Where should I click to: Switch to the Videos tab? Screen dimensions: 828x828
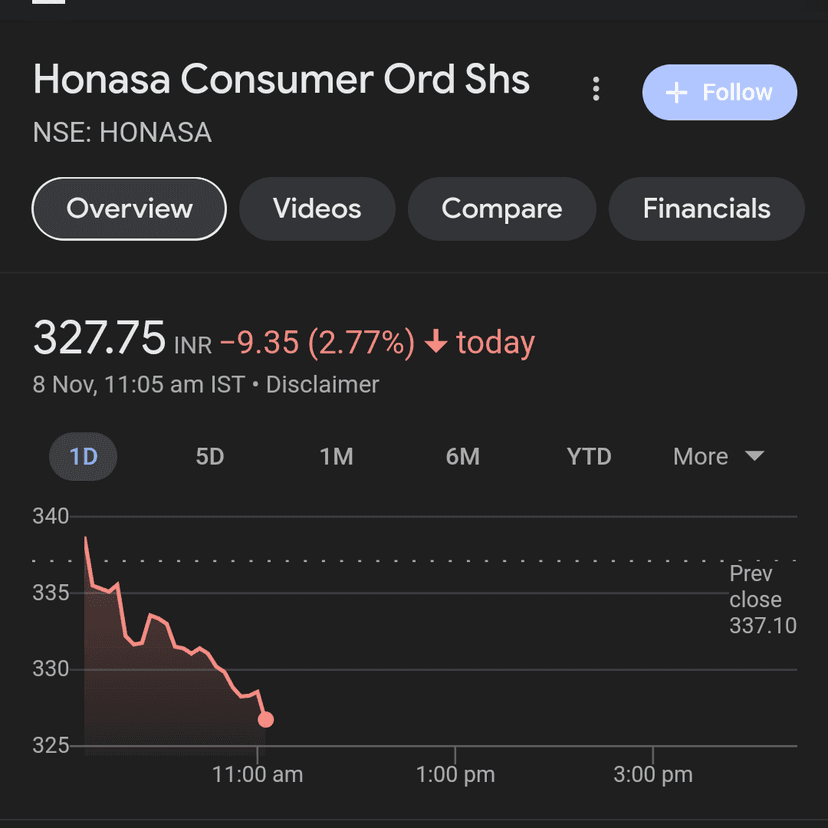[317, 209]
